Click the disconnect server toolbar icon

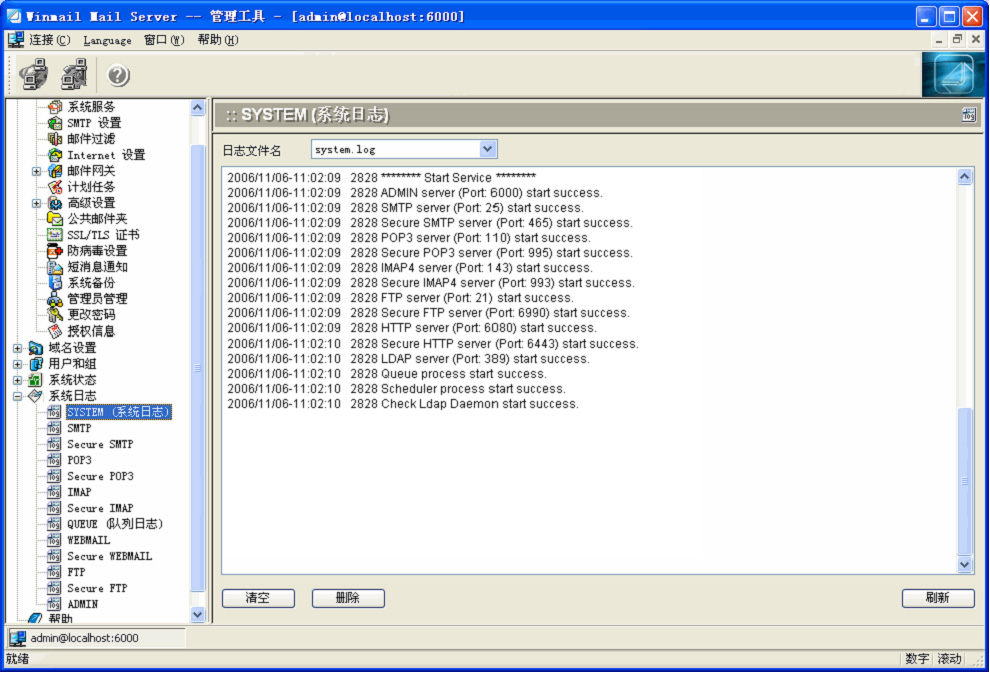(75, 74)
